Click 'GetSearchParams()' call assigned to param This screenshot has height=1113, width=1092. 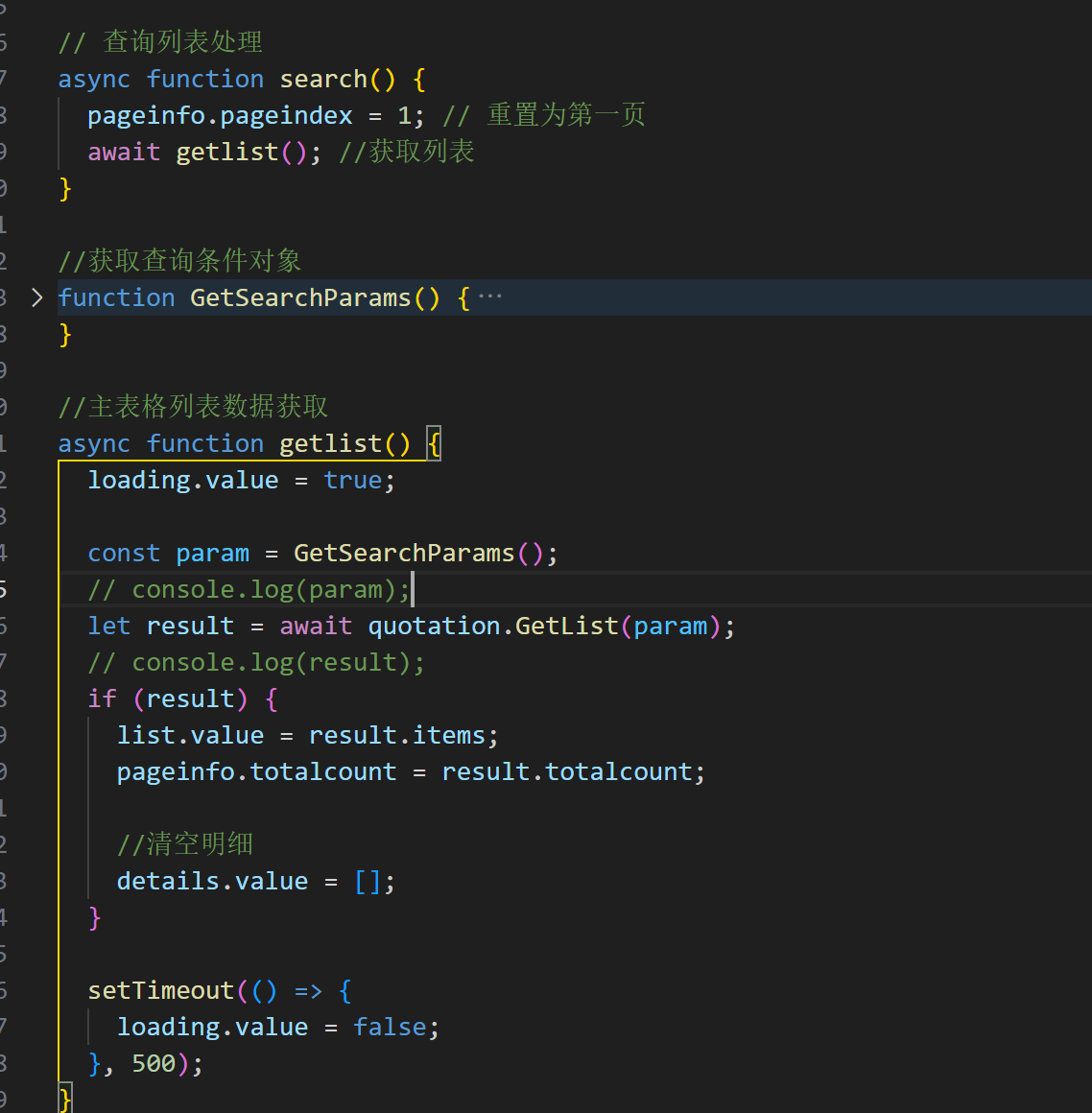tap(418, 553)
